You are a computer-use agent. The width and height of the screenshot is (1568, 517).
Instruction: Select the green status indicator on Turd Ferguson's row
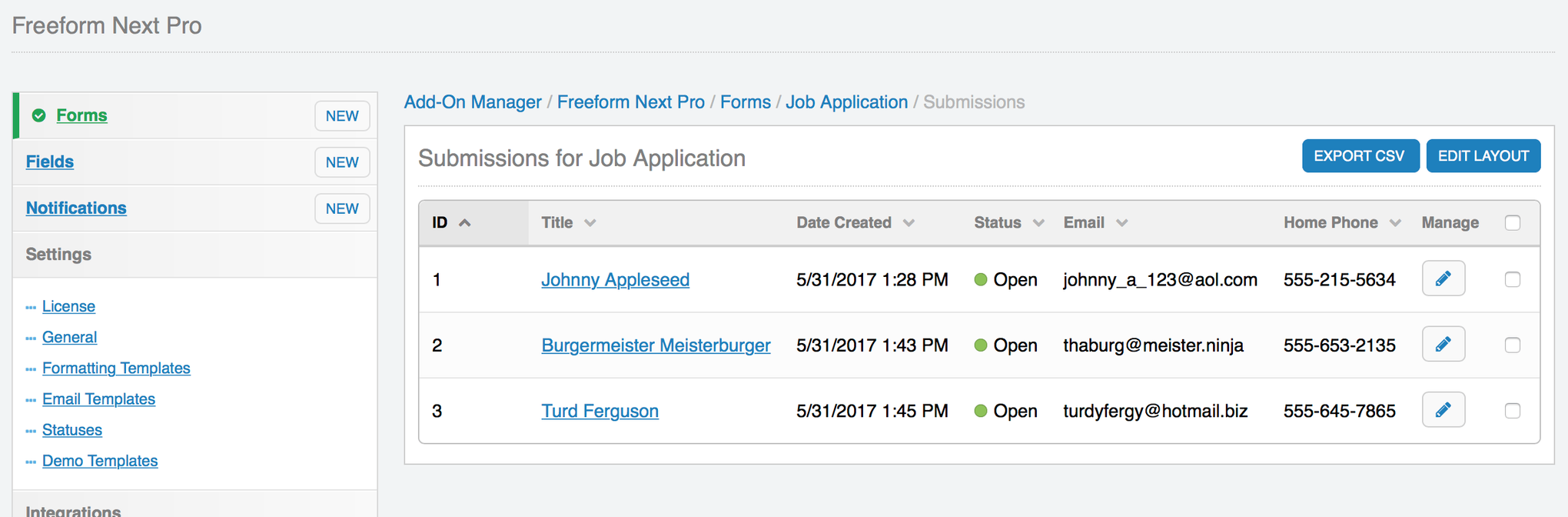point(981,411)
